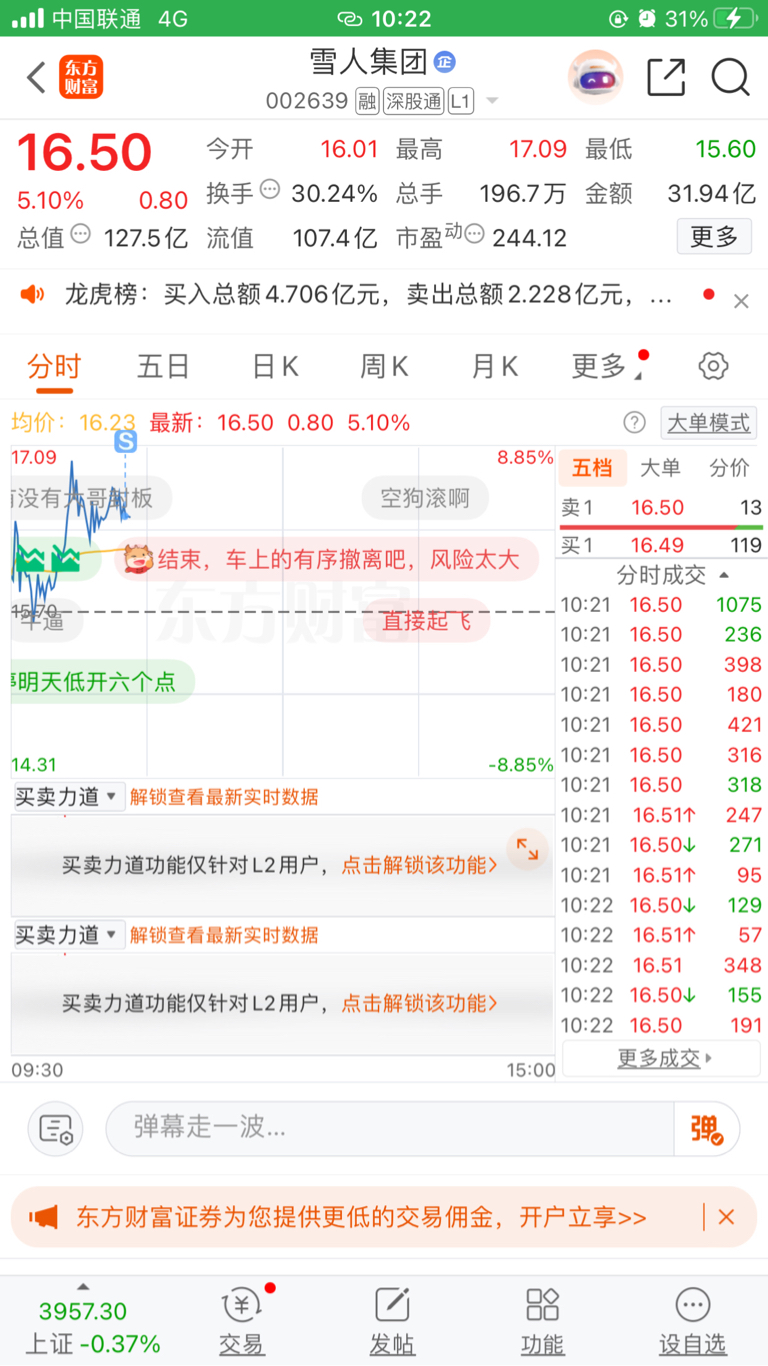
Task: Open the search magnifier icon
Action: (x=731, y=77)
